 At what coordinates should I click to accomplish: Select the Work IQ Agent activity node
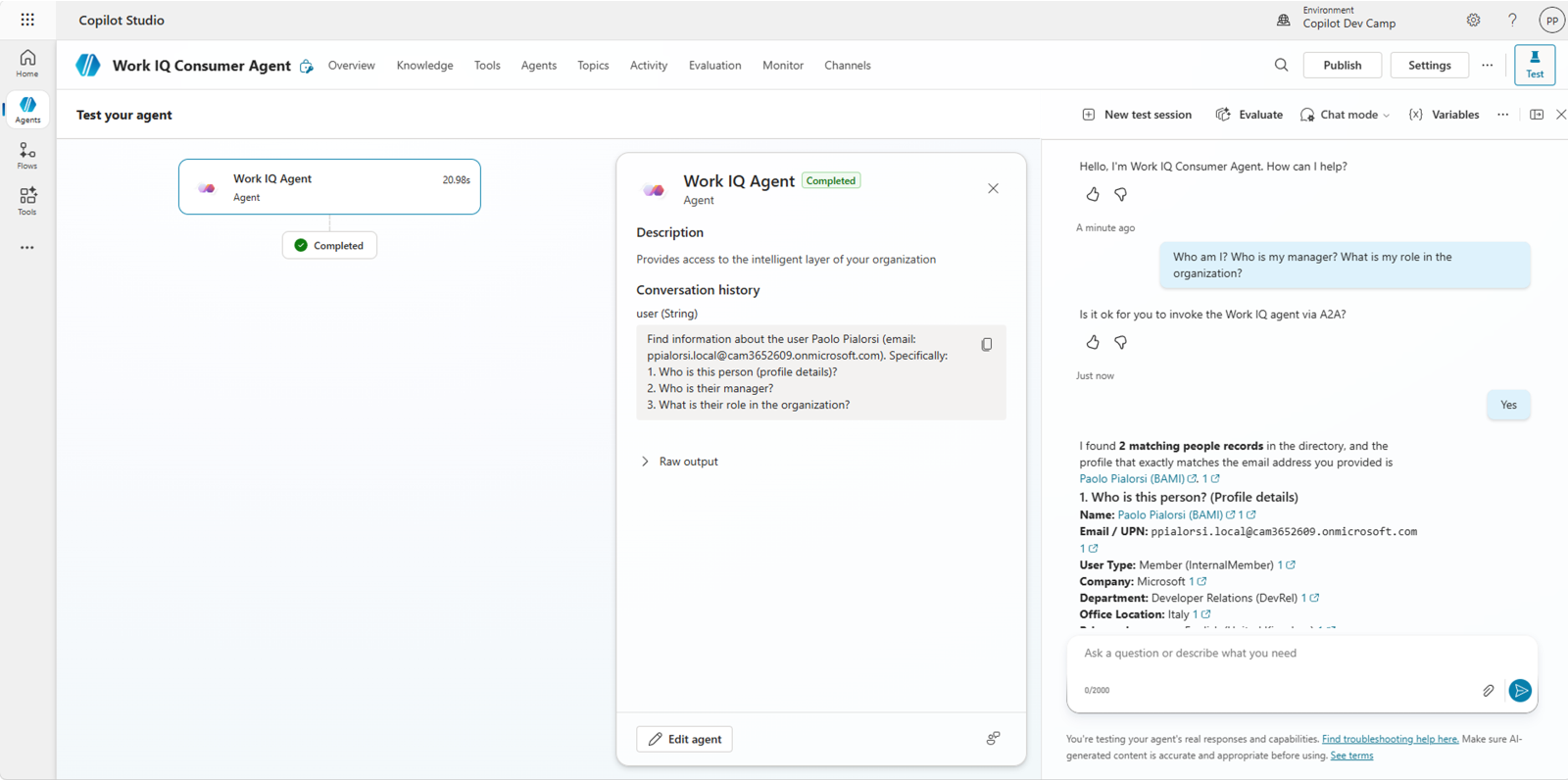(329, 187)
